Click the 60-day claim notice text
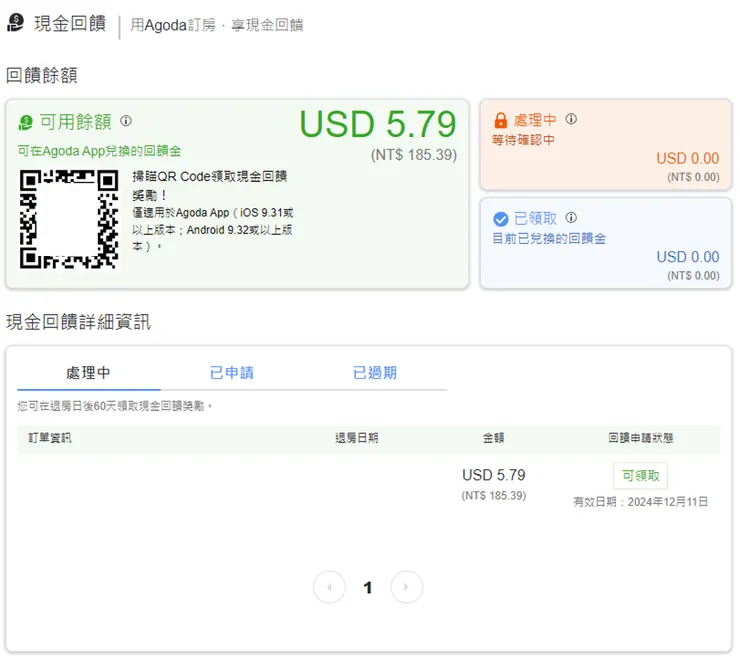Image resolution: width=740 pixels, height=663 pixels. (x=115, y=406)
